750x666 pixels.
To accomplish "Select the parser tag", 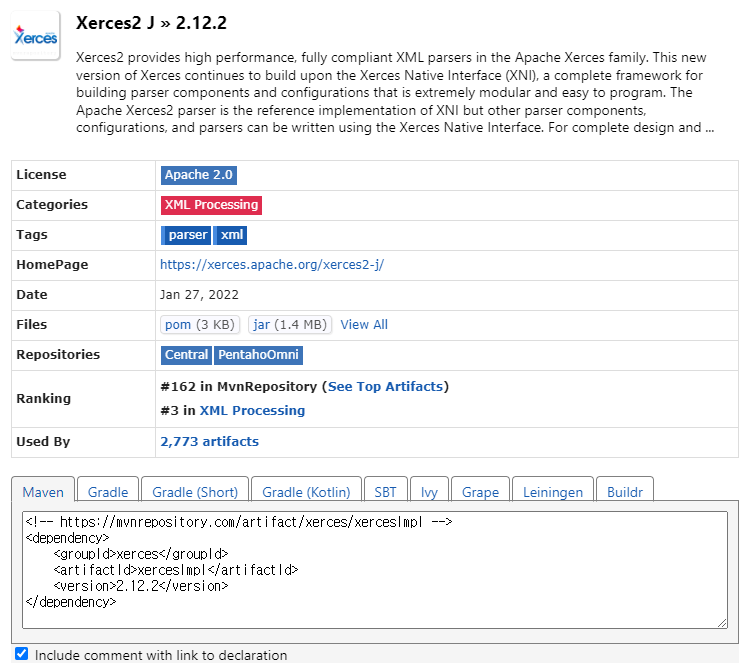I will [186, 235].
